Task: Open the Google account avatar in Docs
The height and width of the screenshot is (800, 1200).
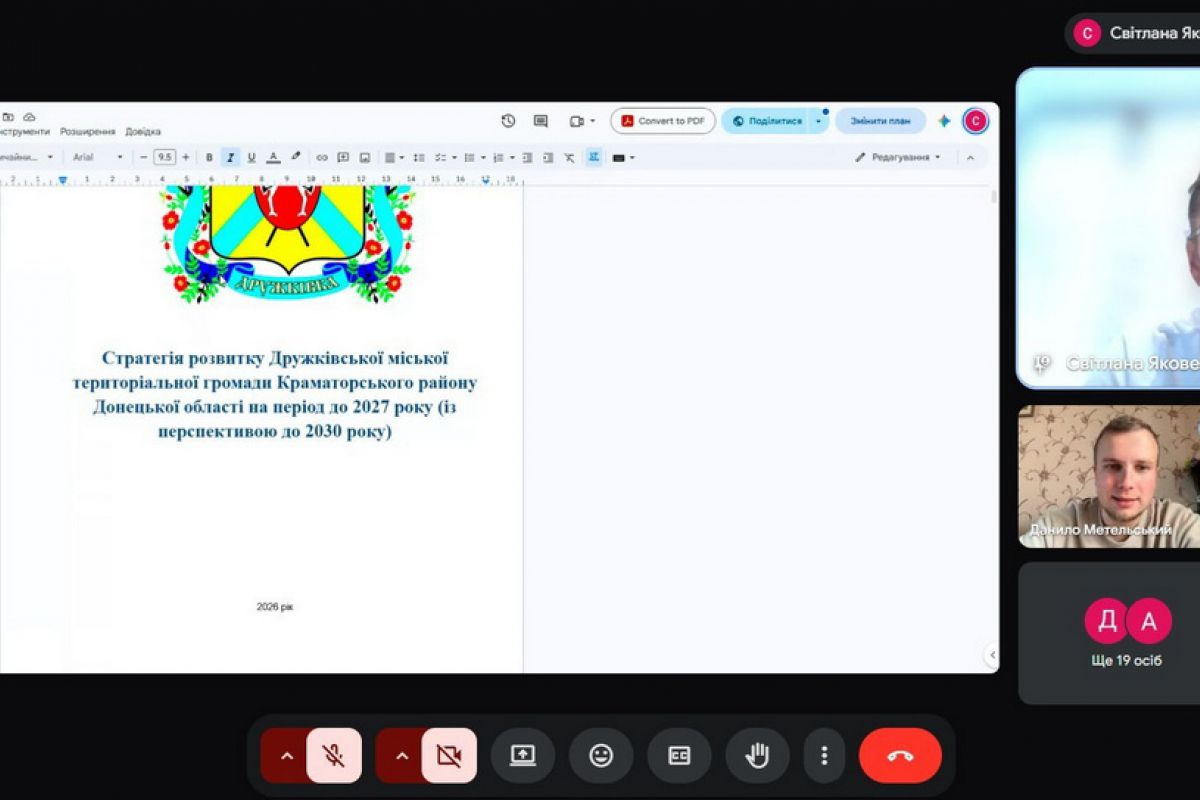Action: click(x=975, y=121)
